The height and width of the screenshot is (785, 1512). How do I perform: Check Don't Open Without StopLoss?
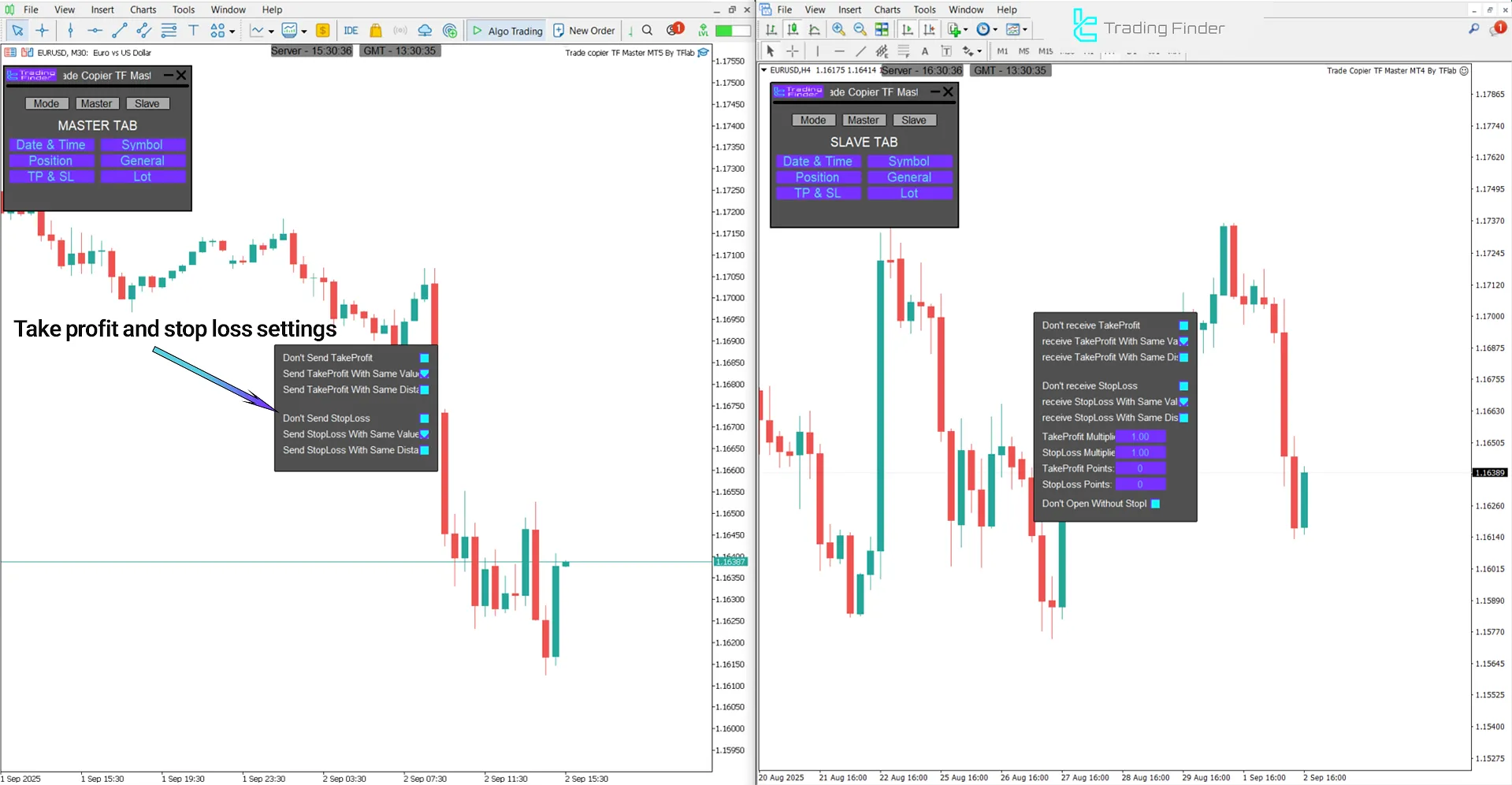tap(1155, 504)
